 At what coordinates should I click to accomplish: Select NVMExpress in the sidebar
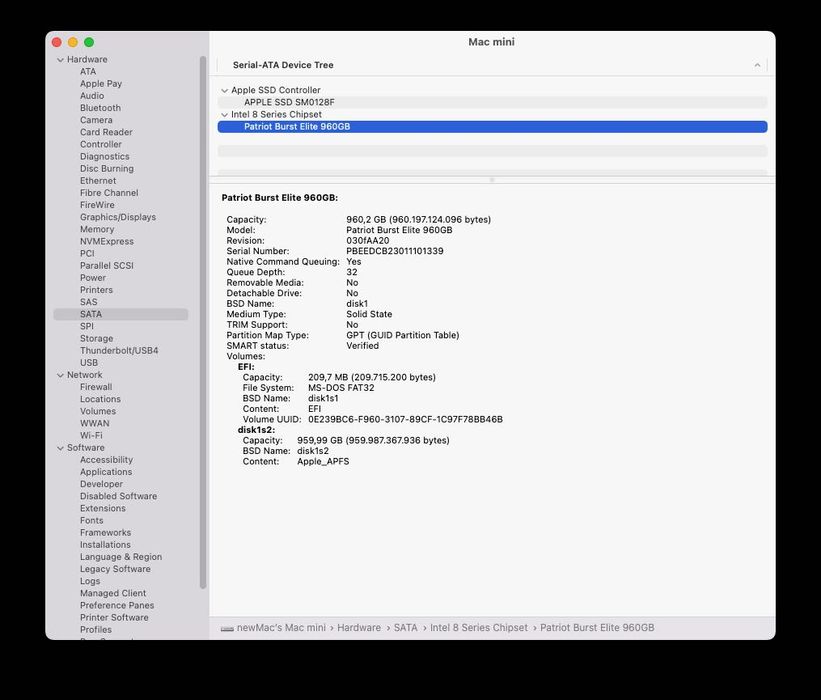coord(106,241)
